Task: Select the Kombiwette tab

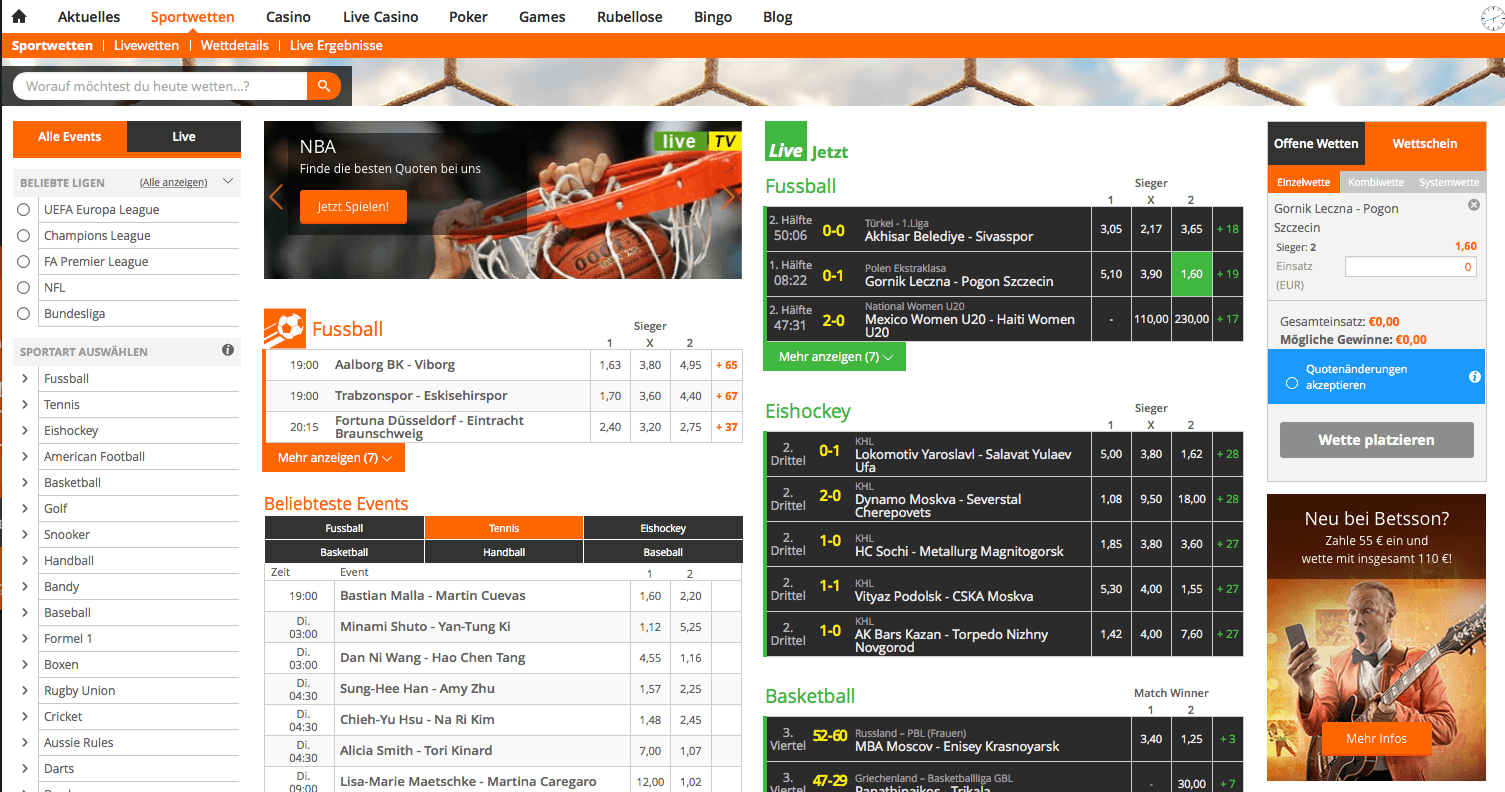Action: [x=1375, y=182]
